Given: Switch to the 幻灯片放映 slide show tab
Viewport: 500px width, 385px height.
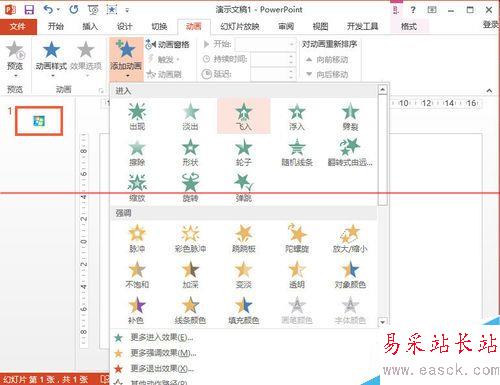Looking at the screenshot, I should (x=240, y=26).
